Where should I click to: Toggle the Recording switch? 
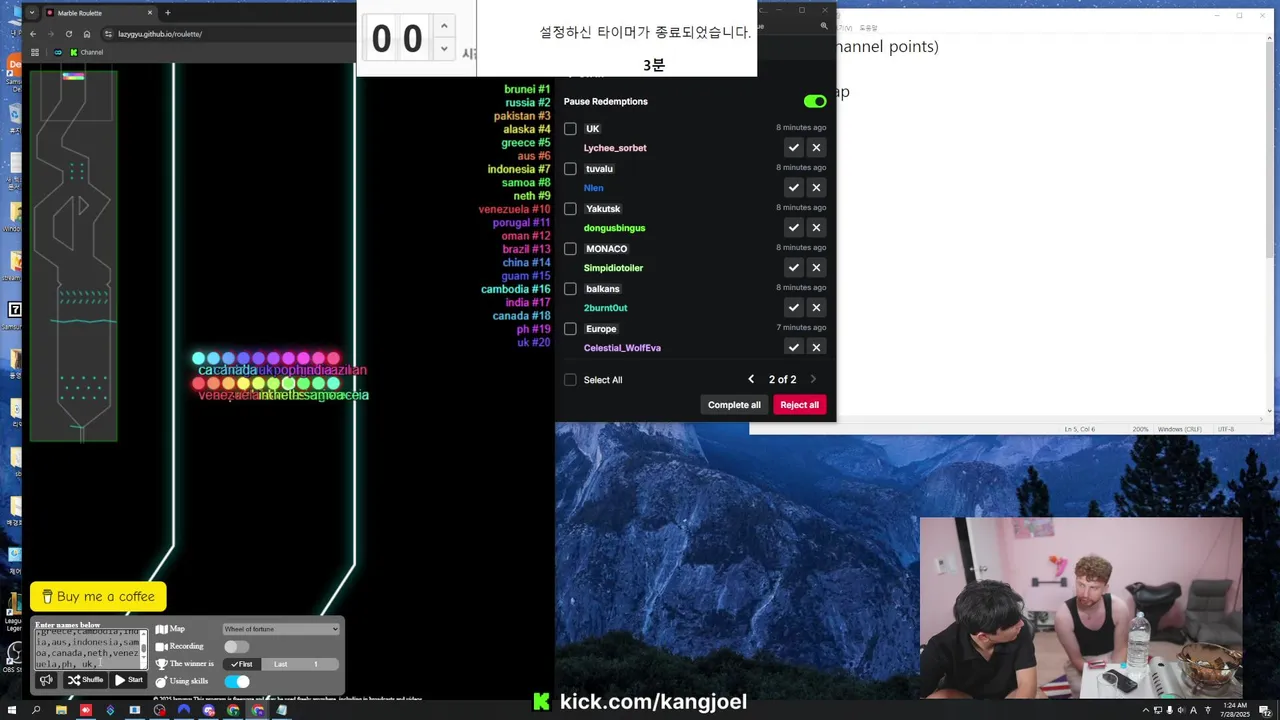(x=236, y=647)
